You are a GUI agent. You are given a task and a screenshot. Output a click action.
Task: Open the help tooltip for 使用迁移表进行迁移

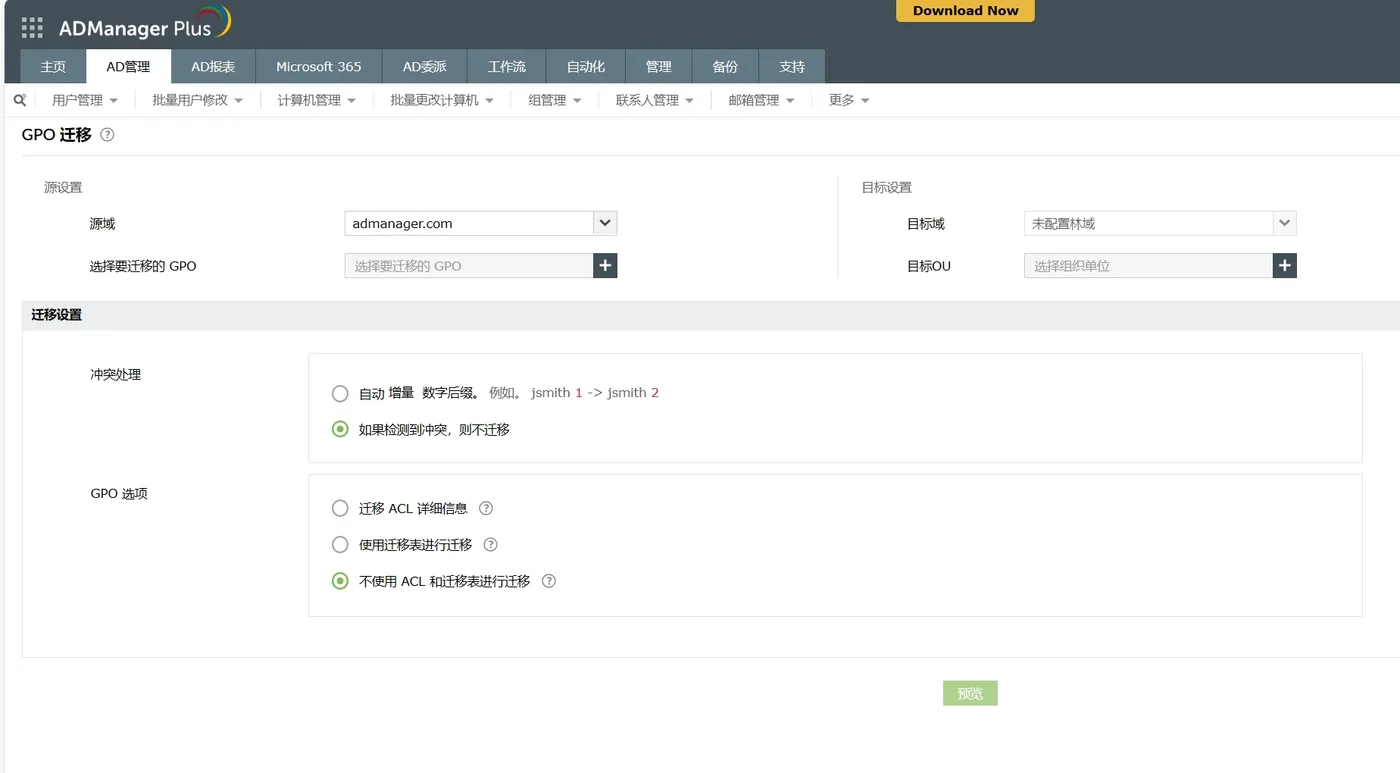click(490, 544)
